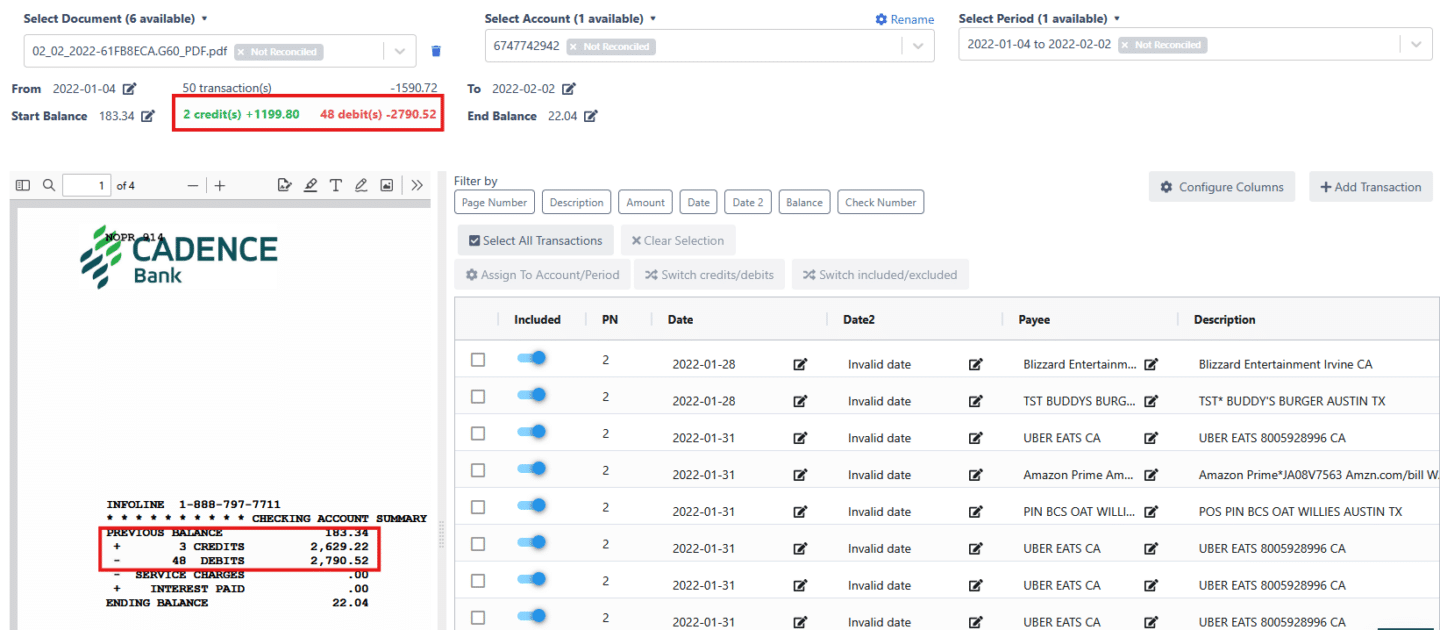Select the PDF add image tool
Screen dimensions: 1440x630
click(386, 185)
